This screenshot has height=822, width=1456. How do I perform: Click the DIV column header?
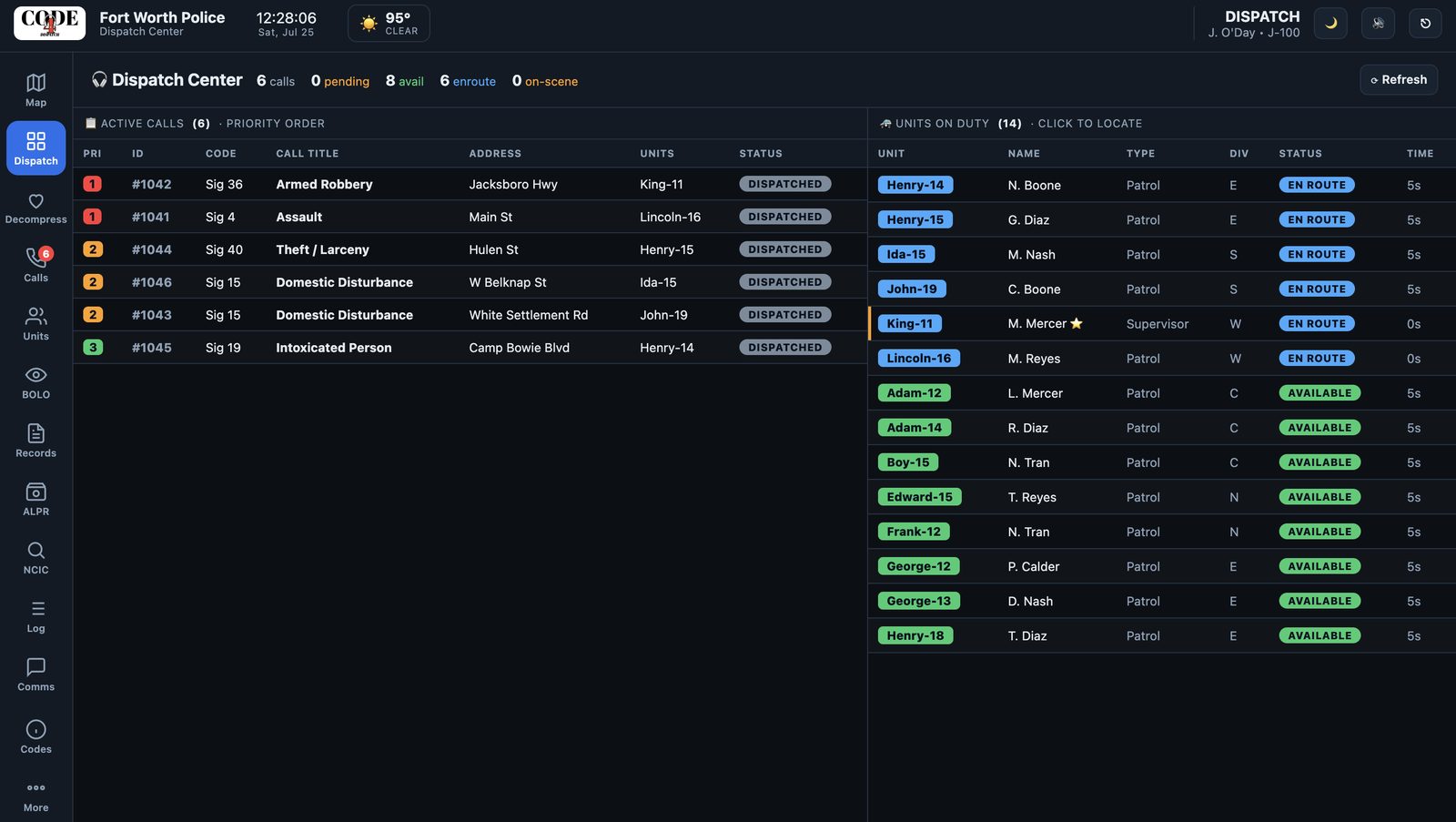pos(1239,154)
